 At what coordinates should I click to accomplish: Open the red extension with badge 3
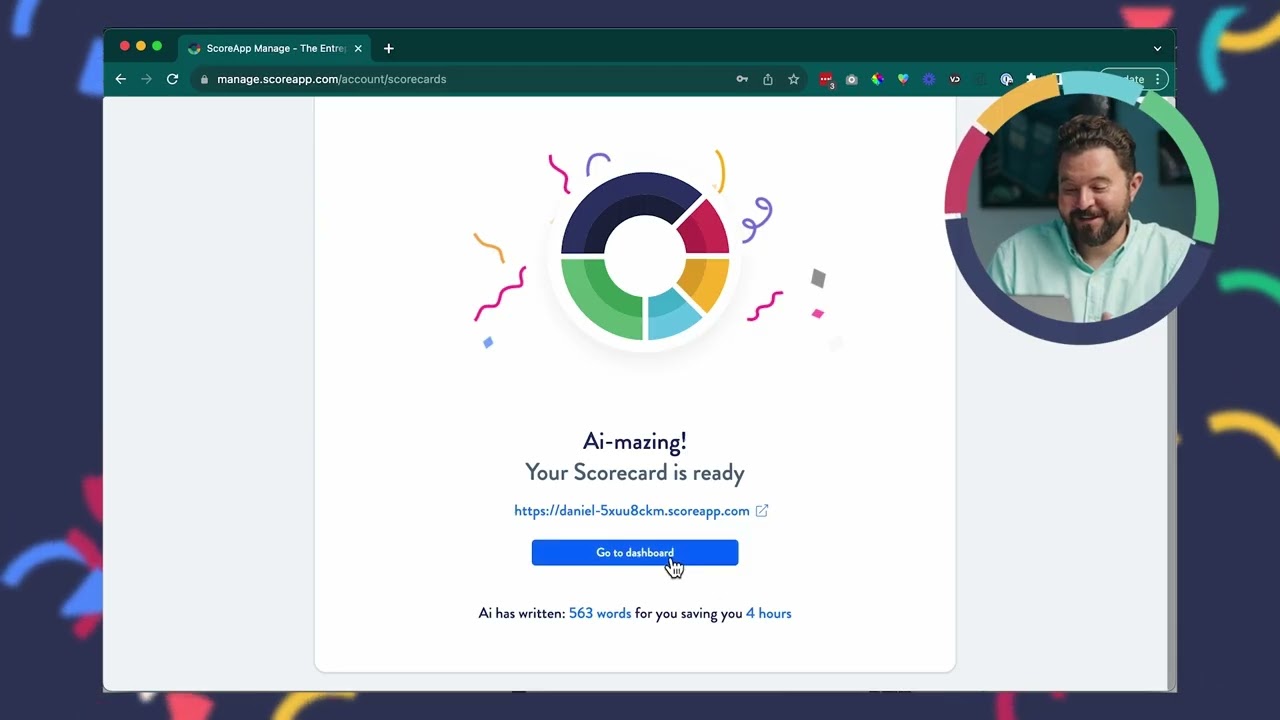tap(826, 80)
